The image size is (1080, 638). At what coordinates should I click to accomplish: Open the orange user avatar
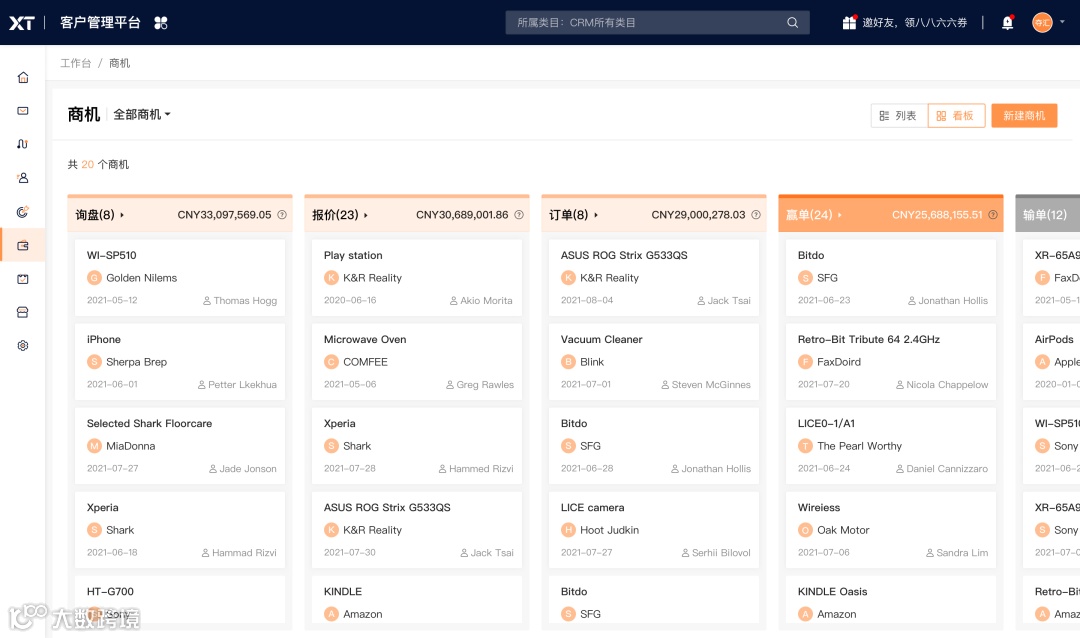point(1042,23)
